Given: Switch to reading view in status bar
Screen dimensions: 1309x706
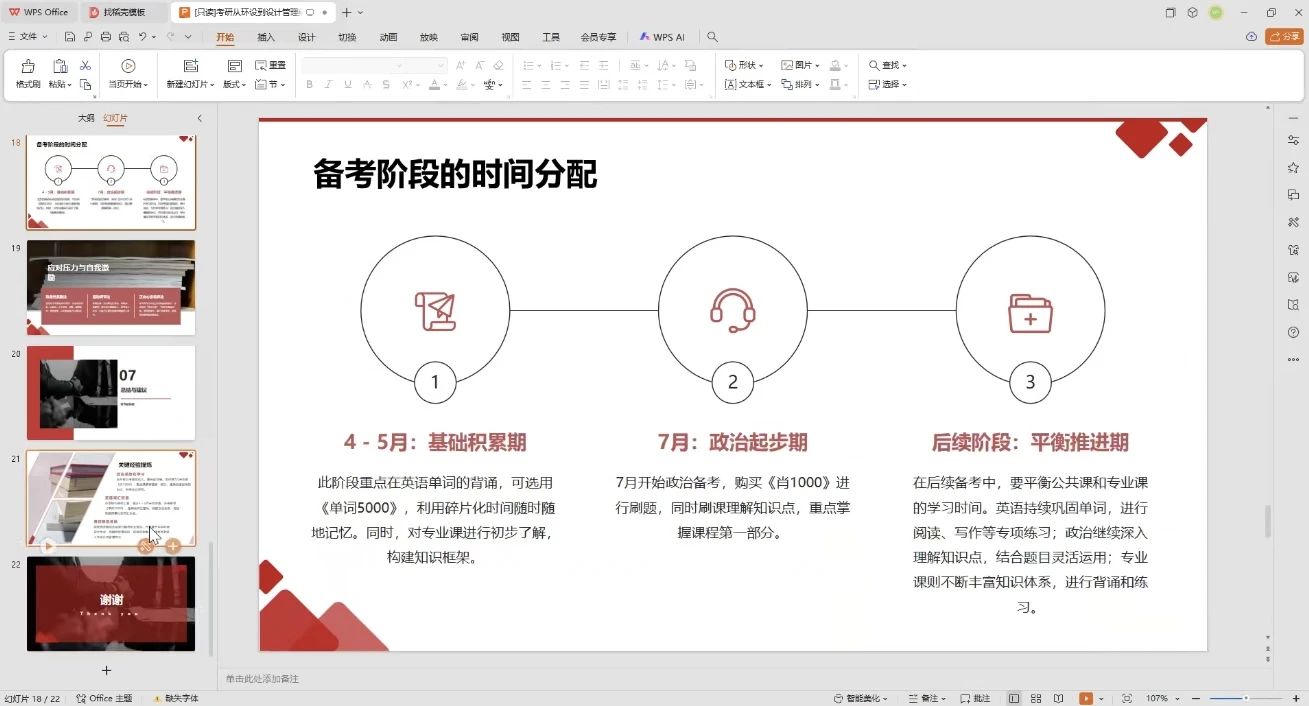Looking at the screenshot, I should pos(1058,698).
